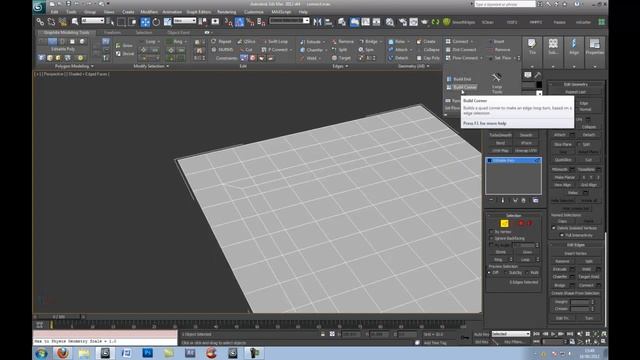The height and width of the screenshot is (360, 640).
Task: Activate the Select and Rotate tool
Action: (x=156, y=22)
